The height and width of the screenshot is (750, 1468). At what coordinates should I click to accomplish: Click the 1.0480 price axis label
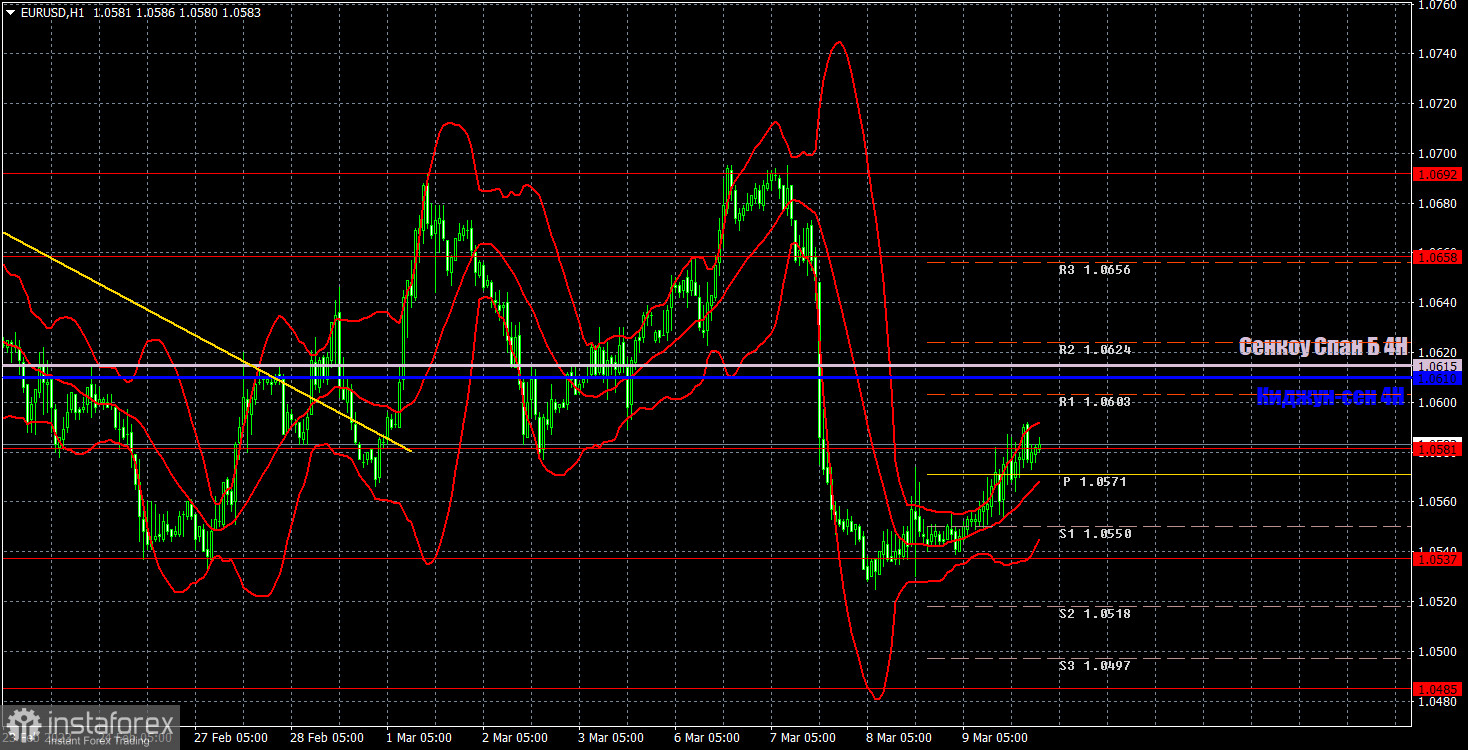coord(1437,702)
